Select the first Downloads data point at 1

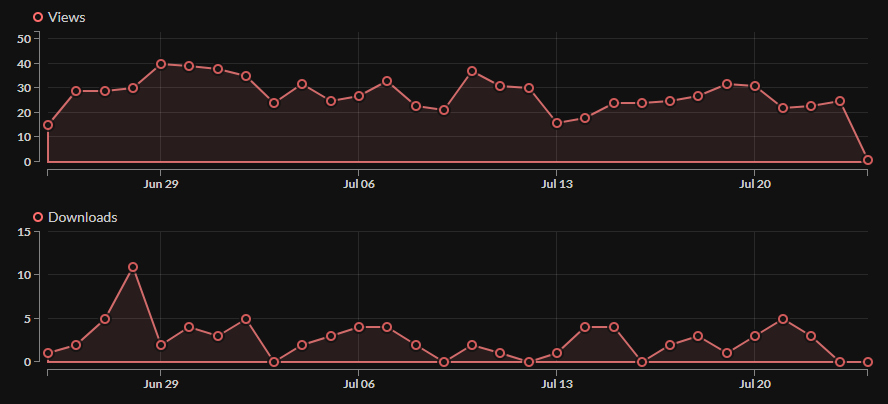48,353
